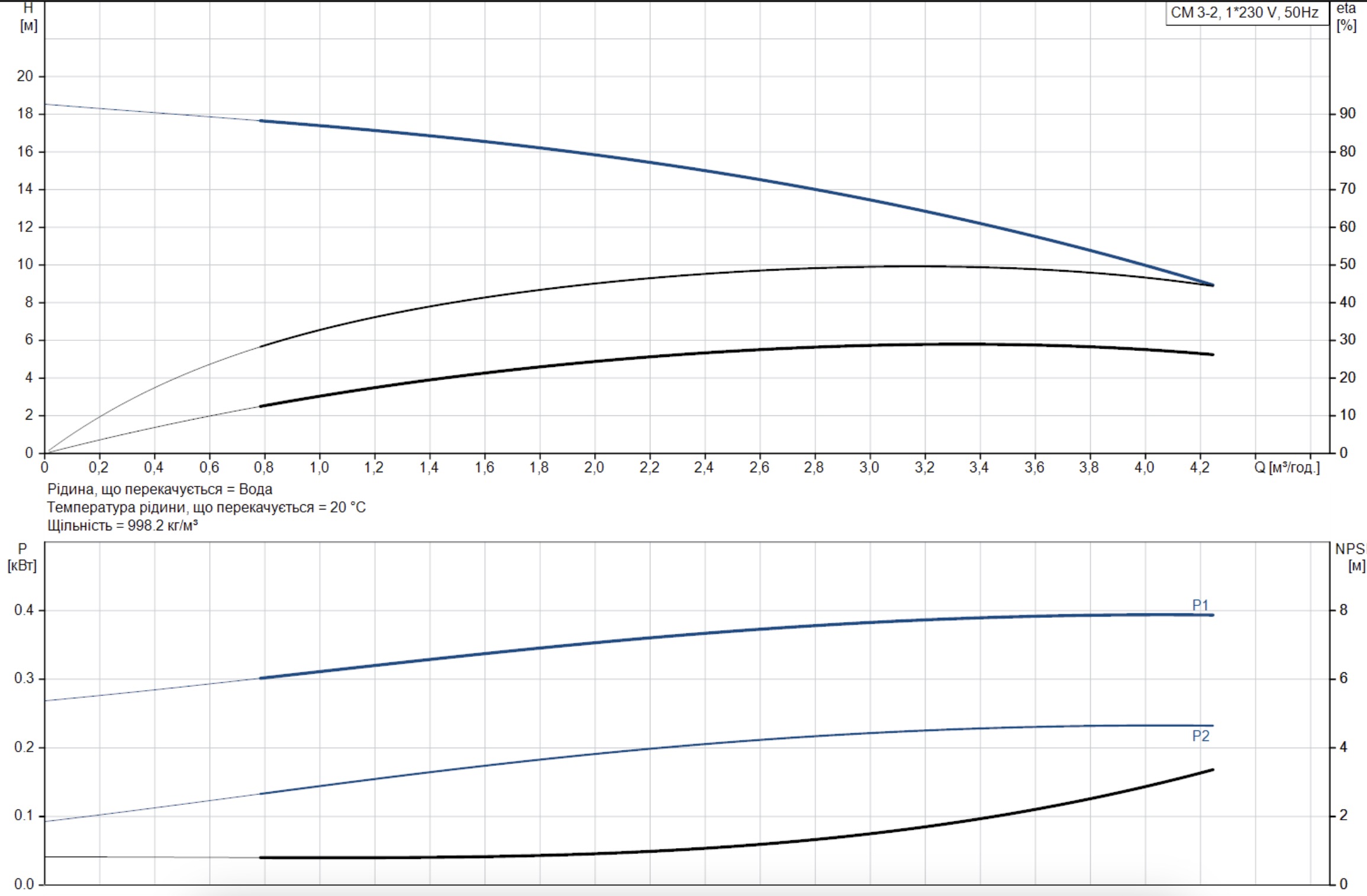Viewport: 1367px width, 896px height.
Task: Click the 6 tick on the NPSH axis
Action: [1343, 678]
